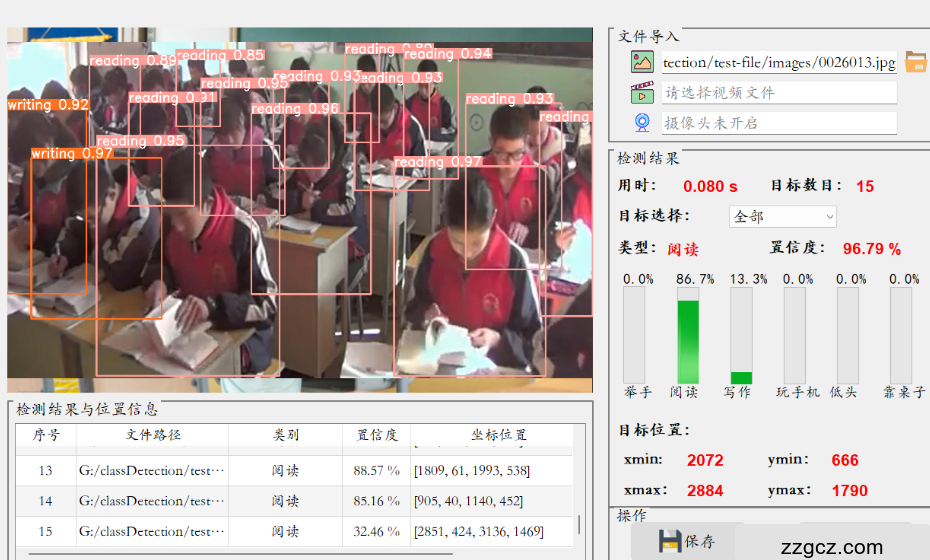Viewport: 930px width, 560px height.
Task: Click the 文件路径 column header
Action: pos(152,435)
